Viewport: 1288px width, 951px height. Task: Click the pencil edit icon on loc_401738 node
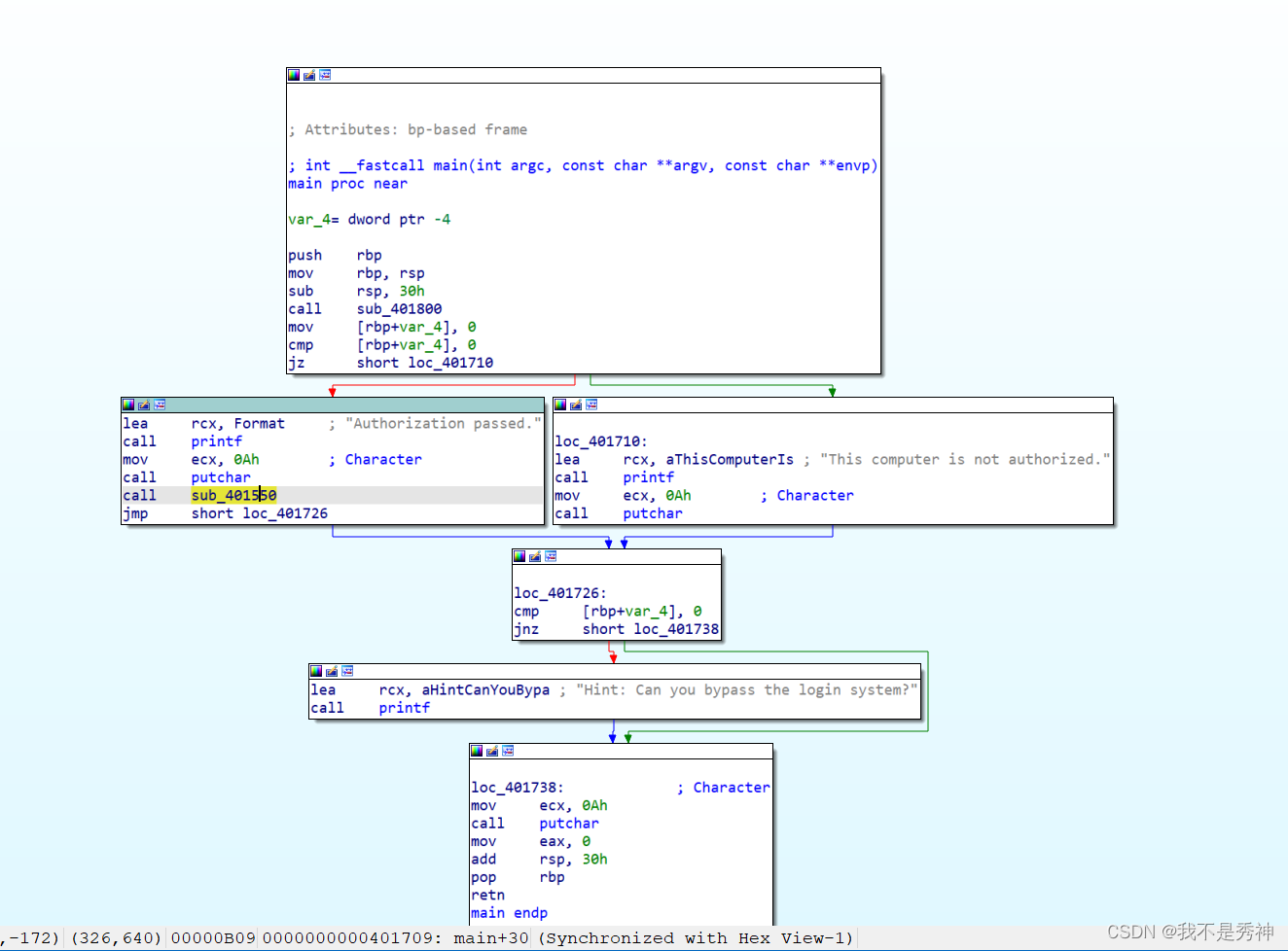point(492,751)
